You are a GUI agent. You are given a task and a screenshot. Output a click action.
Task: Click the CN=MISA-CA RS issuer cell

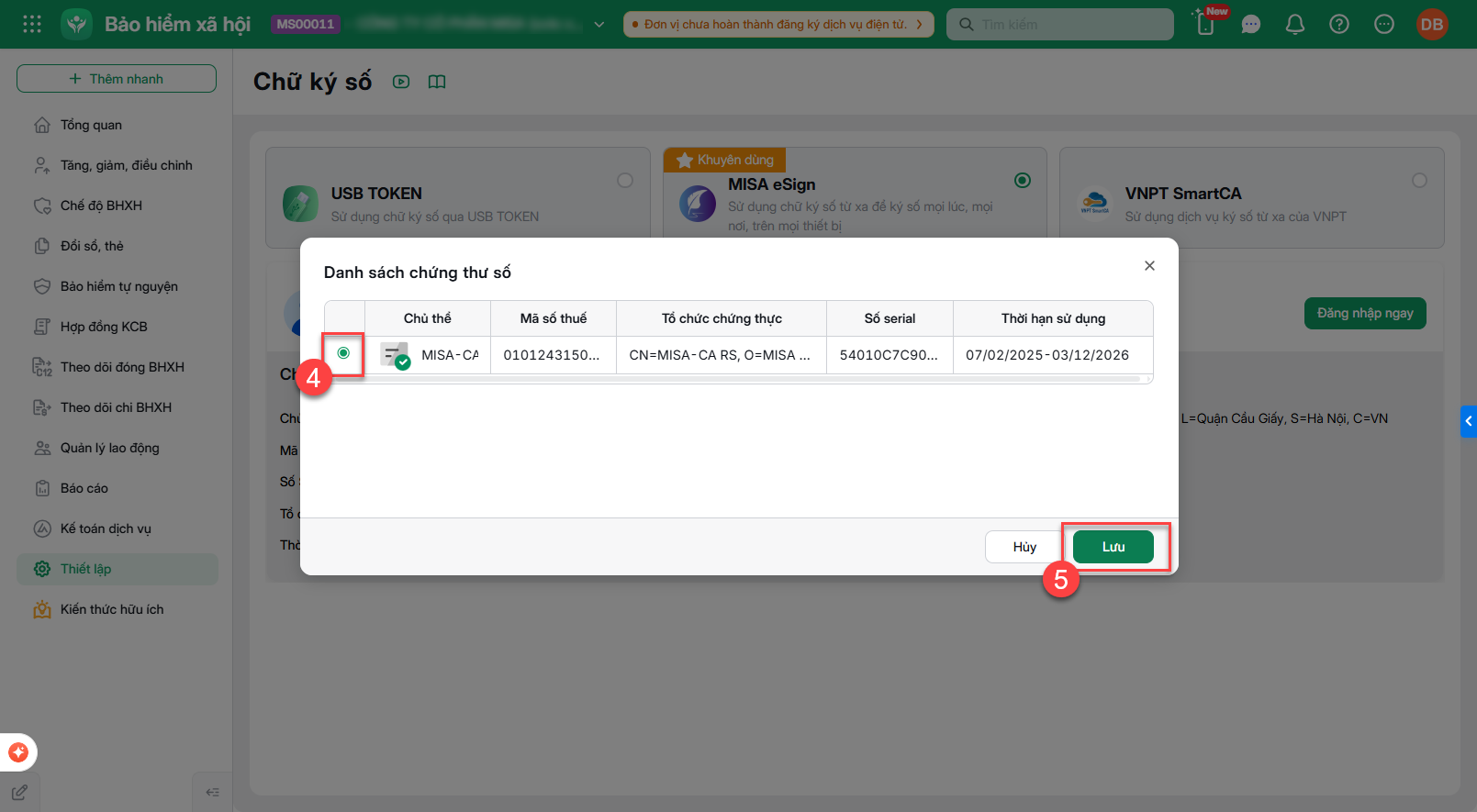point(720,355)
